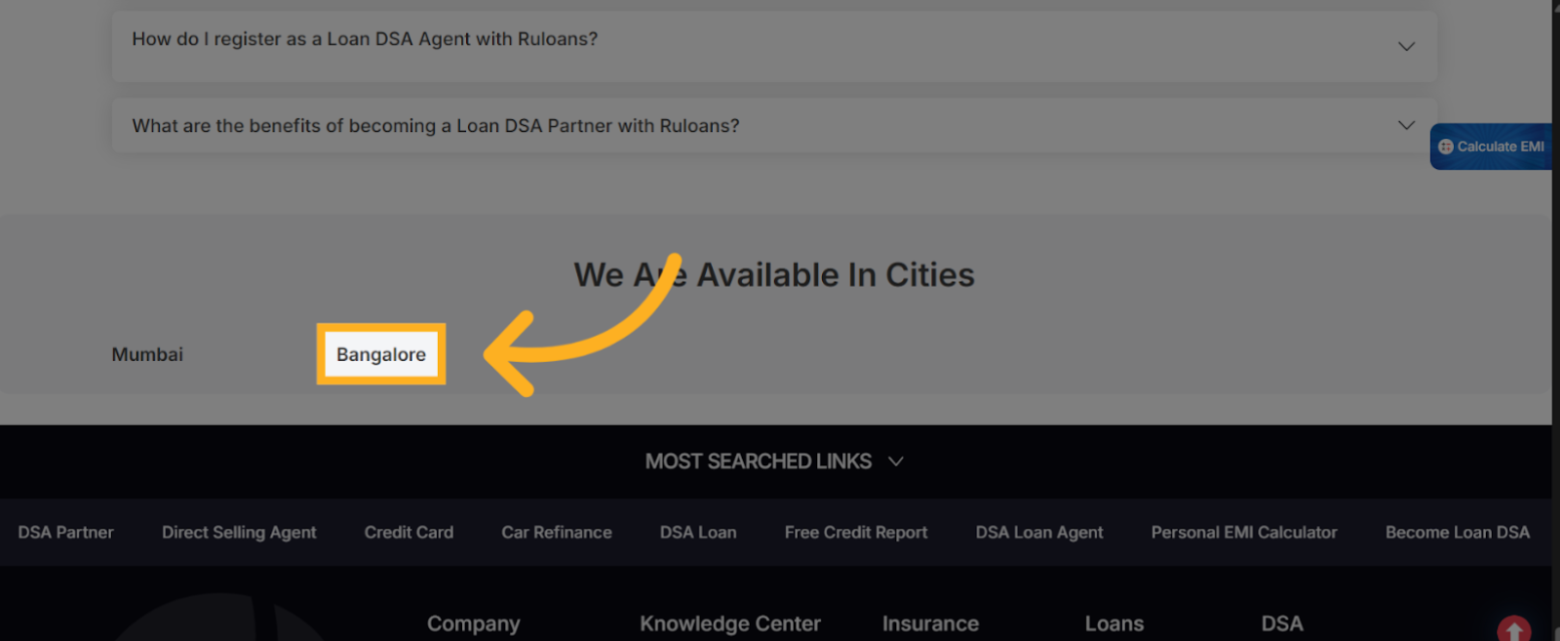This screenshot has height=641, width=1560.
Task: Click the DSA Loan Agent link
Action: [1039, 532]
